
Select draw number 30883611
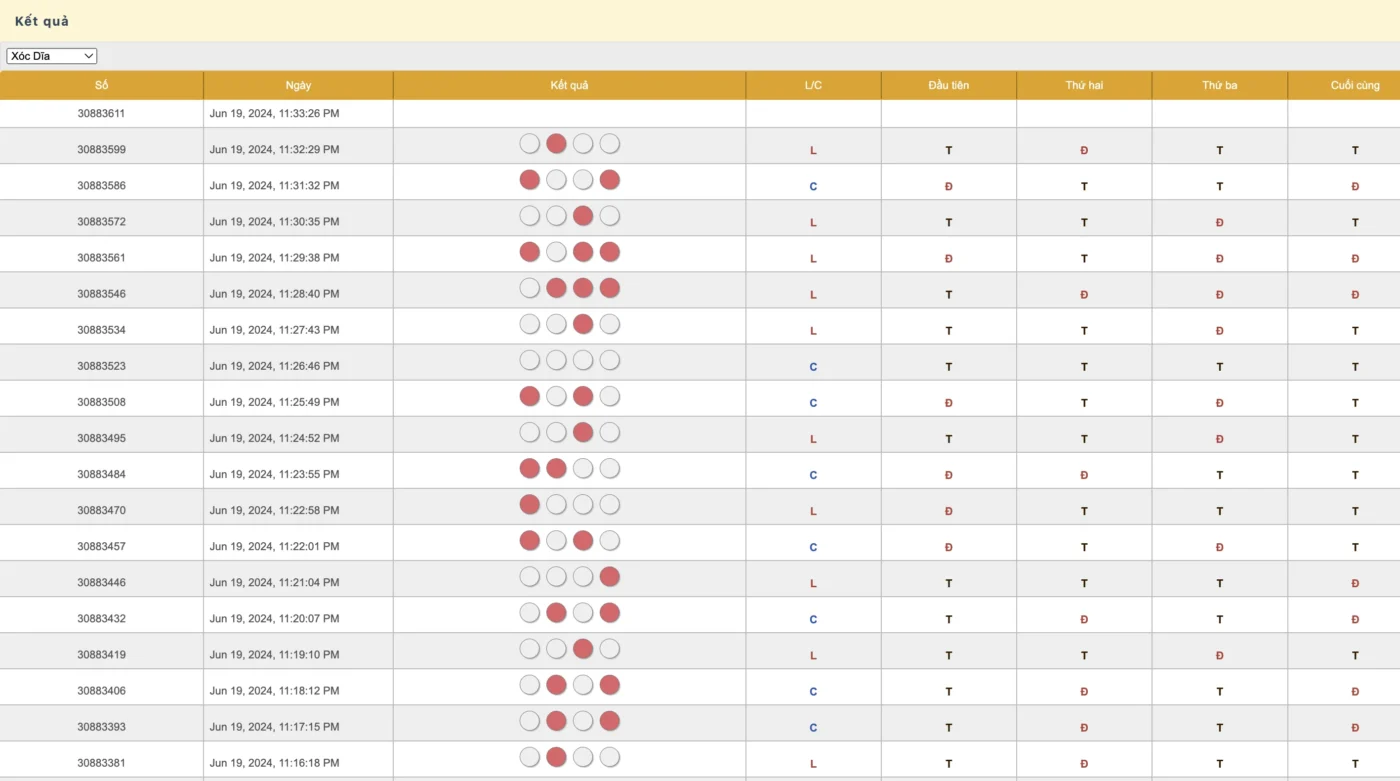101,114
